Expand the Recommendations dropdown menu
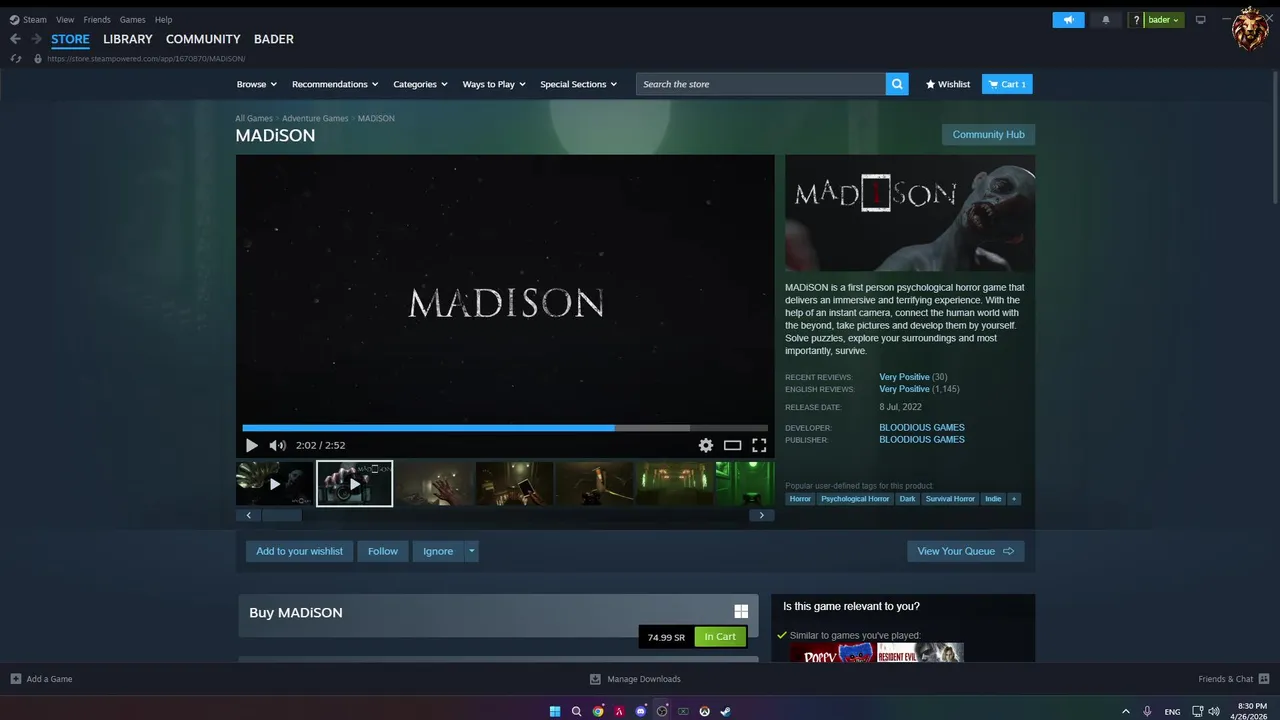The image size is (1280, 720). 335,84
